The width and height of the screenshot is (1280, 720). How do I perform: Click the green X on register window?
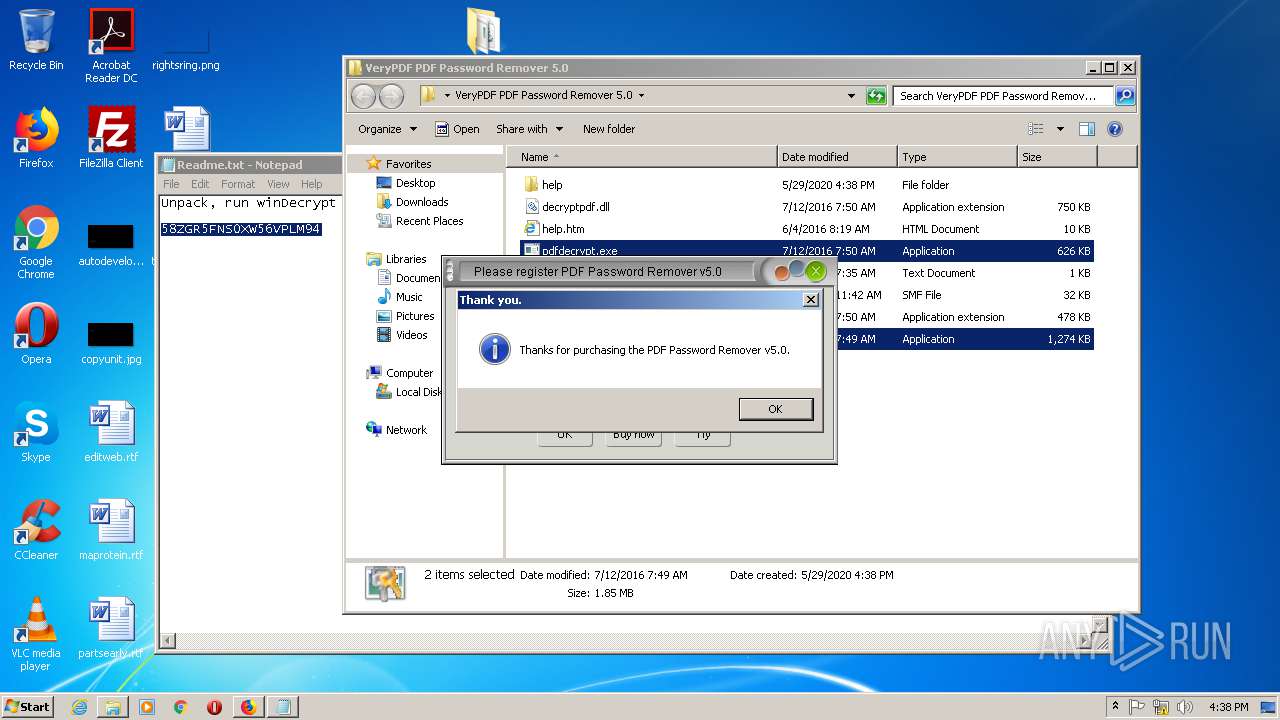tap(816, 271)
